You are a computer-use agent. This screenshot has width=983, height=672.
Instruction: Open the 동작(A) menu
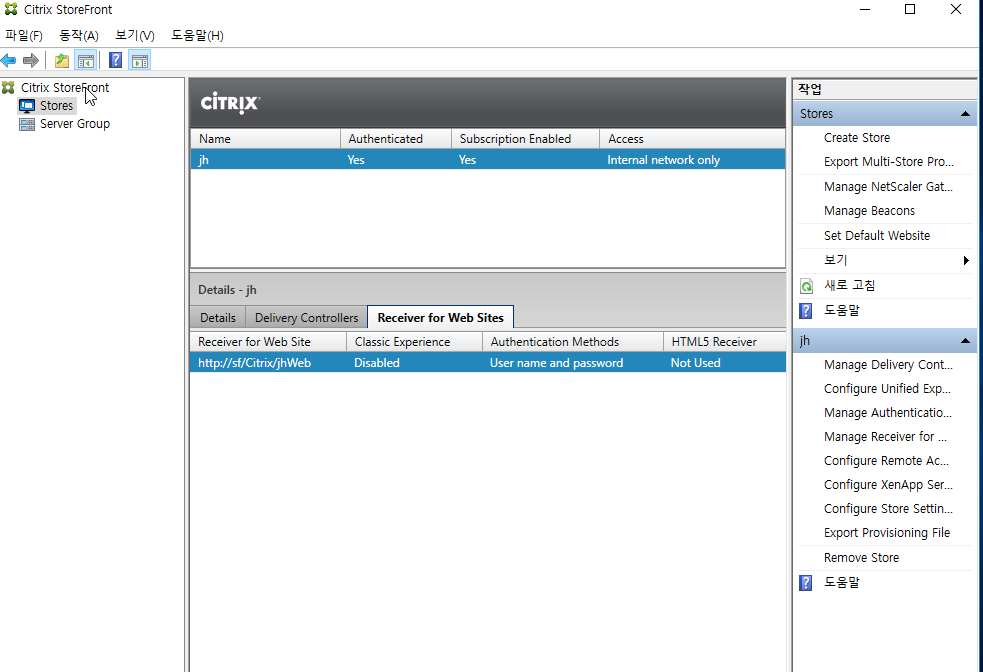(x=79, y=35)
